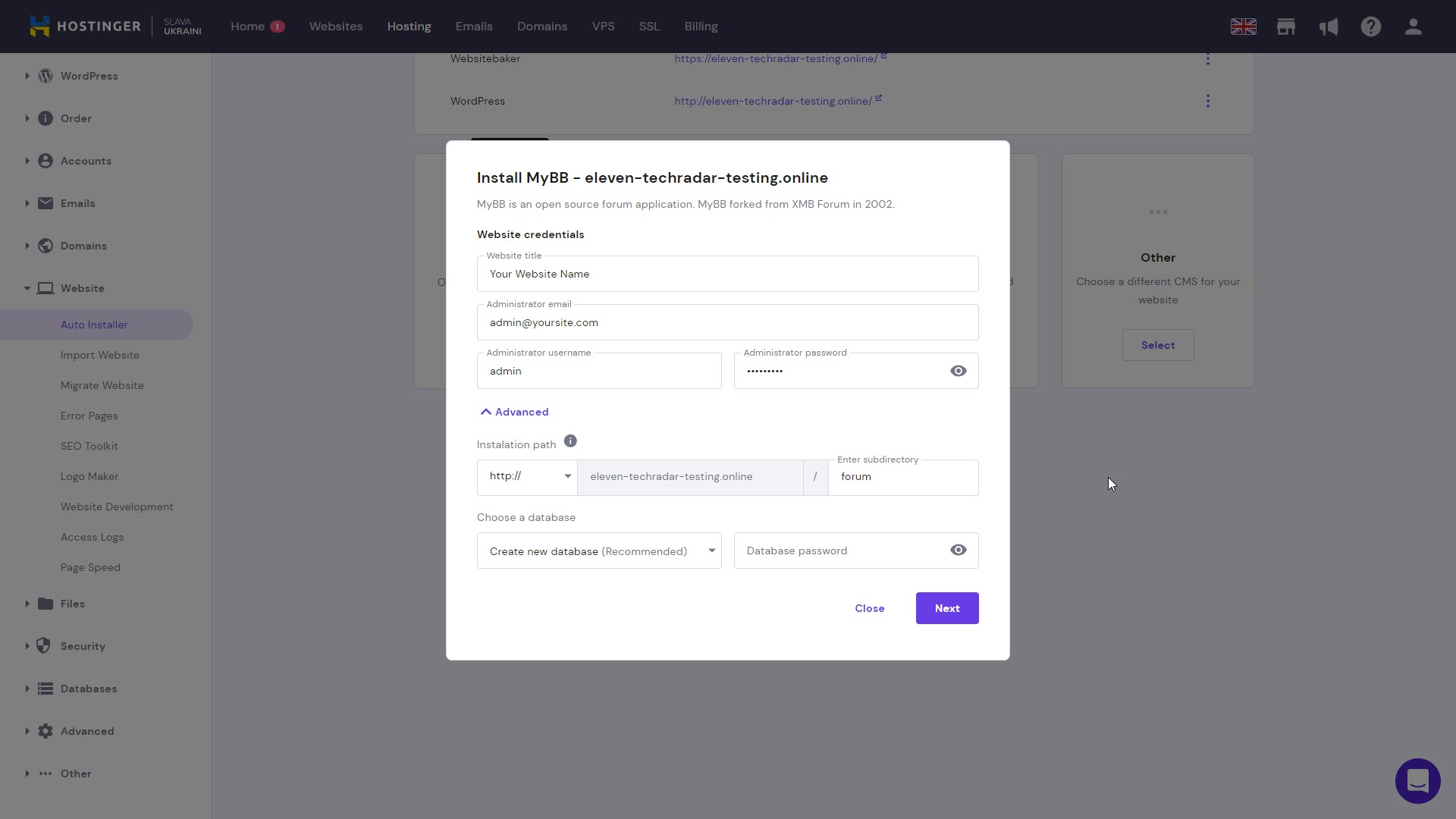This screenshot has width=1456, height=819.
Task: Open Migrate Website in sidebar
Action: (102, 385)
